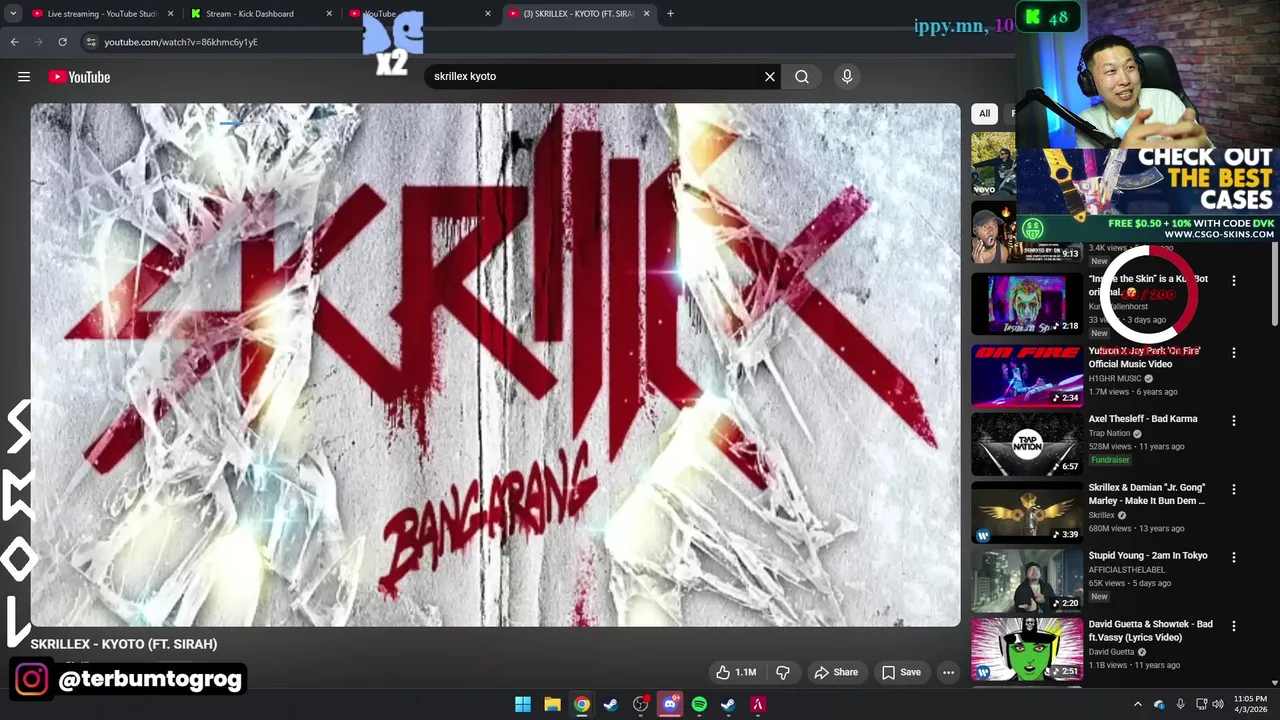Screen dimensions: 1280x720
Task: Open the Windows Start menu
Action: click(x=523, y=704)
